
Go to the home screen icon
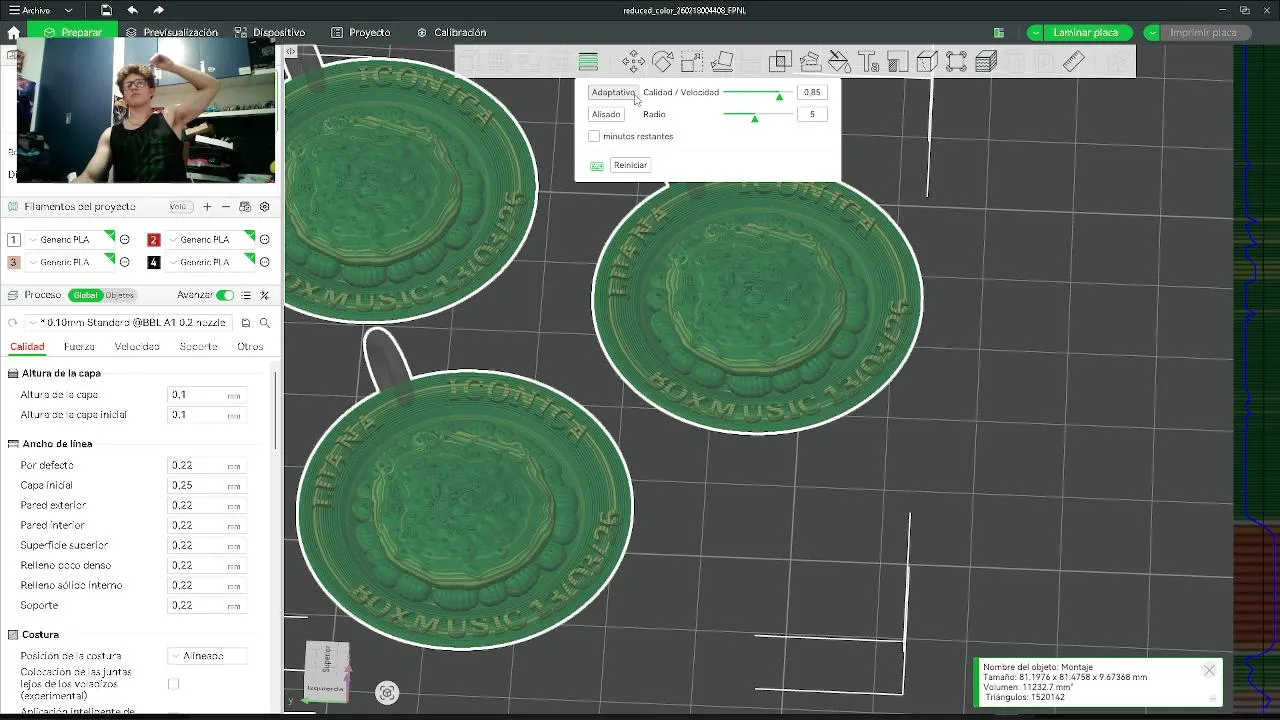[x=13, y=32]
